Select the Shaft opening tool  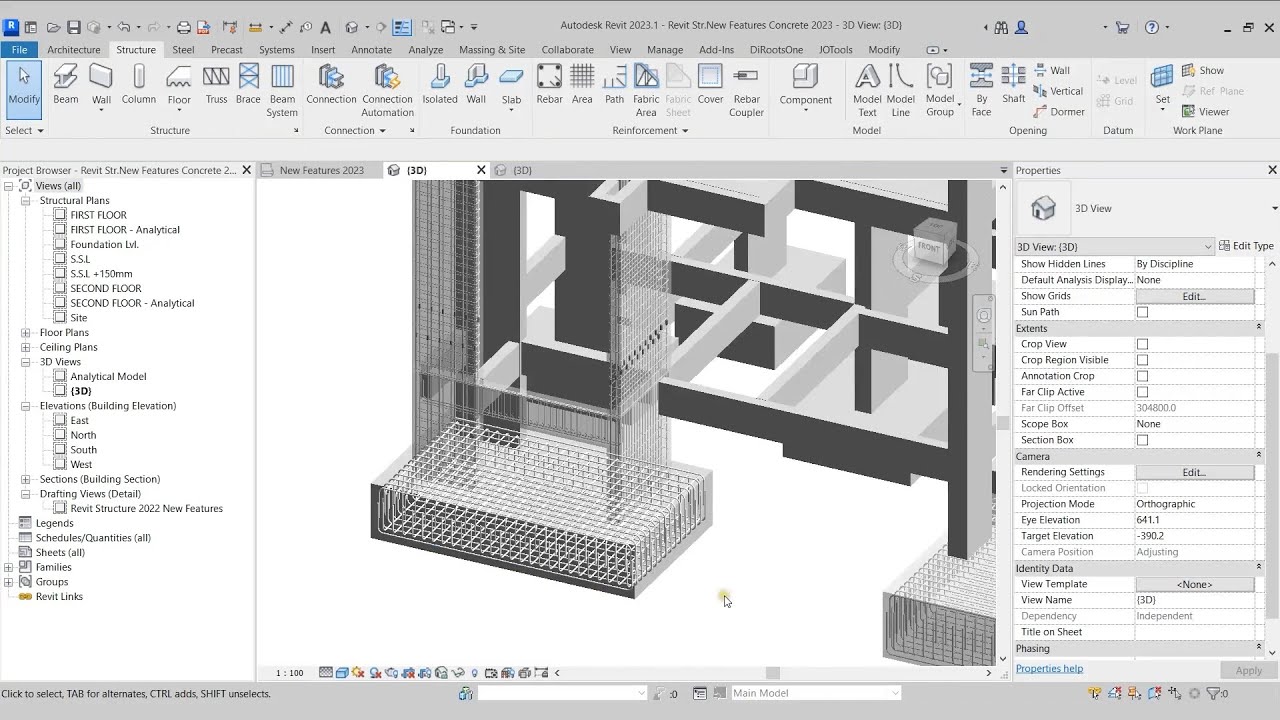click(x=1014, y=84)
